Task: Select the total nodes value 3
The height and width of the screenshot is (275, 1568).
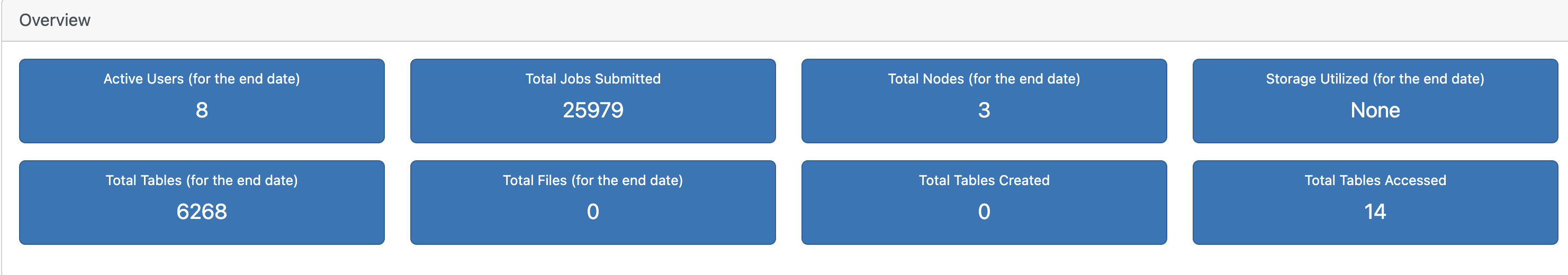Action: pos(984,110)
